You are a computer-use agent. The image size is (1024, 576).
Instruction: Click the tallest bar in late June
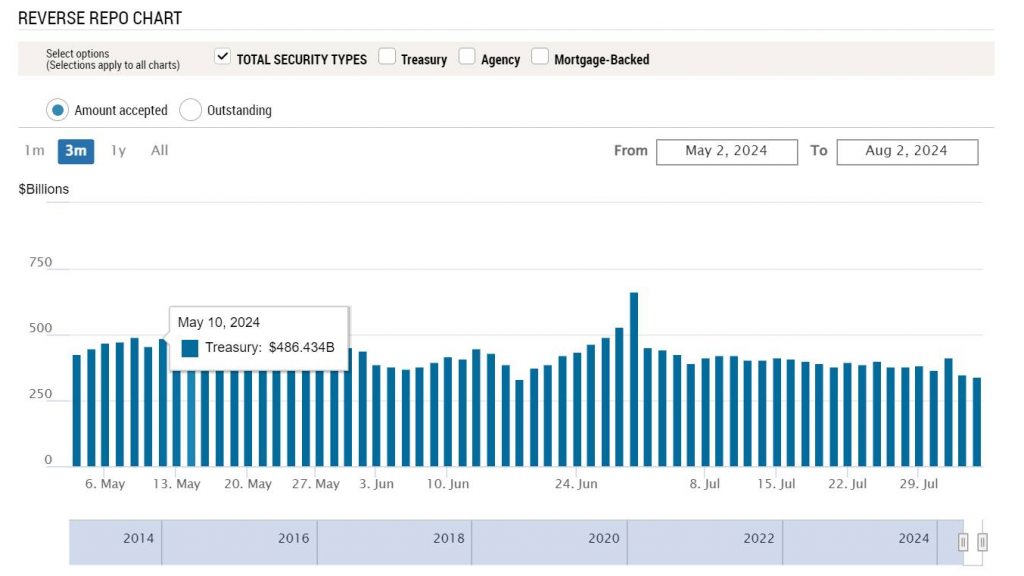coord(634,380)
